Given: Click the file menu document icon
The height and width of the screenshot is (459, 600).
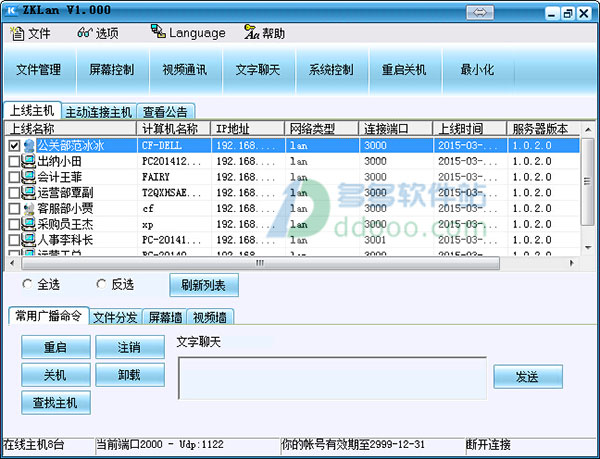Looking at the screenshot, I should coord(17,33).
